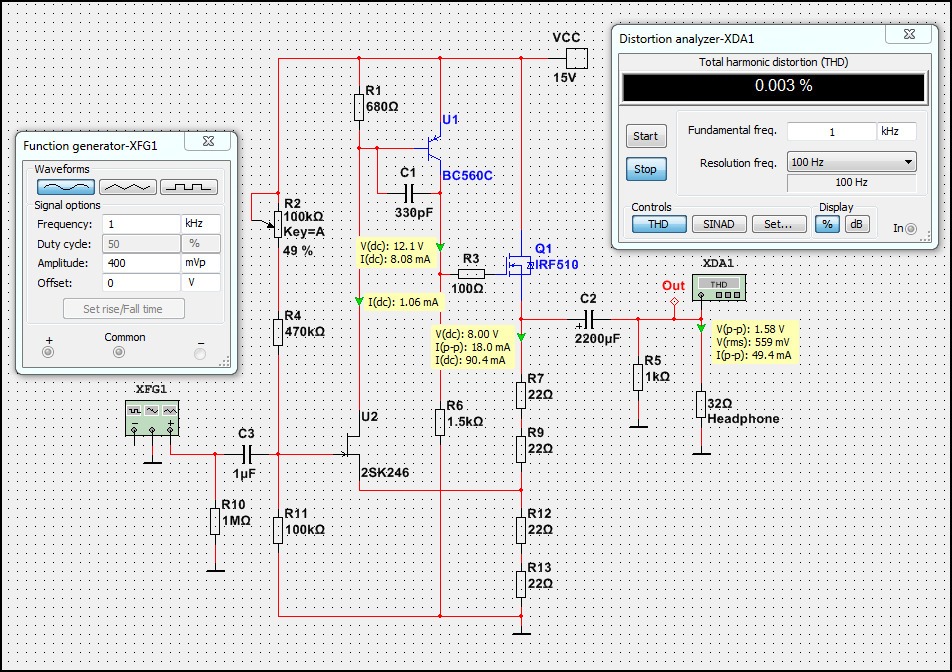The height and width of the screenshot is (672, 952).
Task: Open the duty cycle percent unit selector
Action: [201, 243]
